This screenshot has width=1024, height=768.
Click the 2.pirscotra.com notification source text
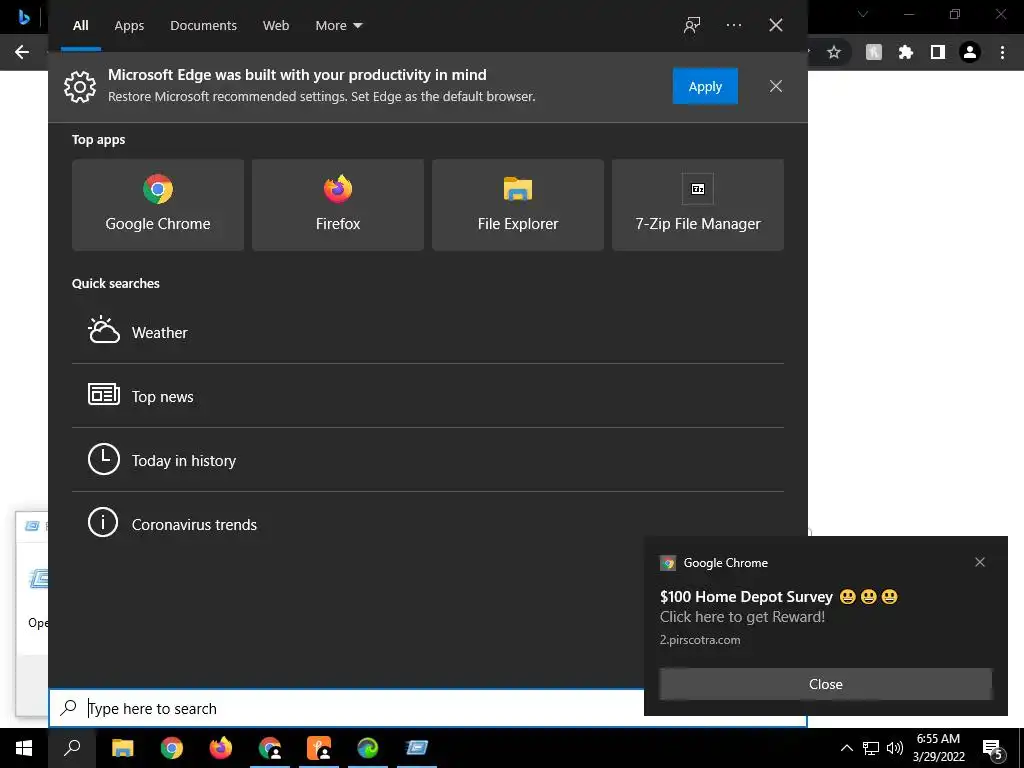click(700, 640)
